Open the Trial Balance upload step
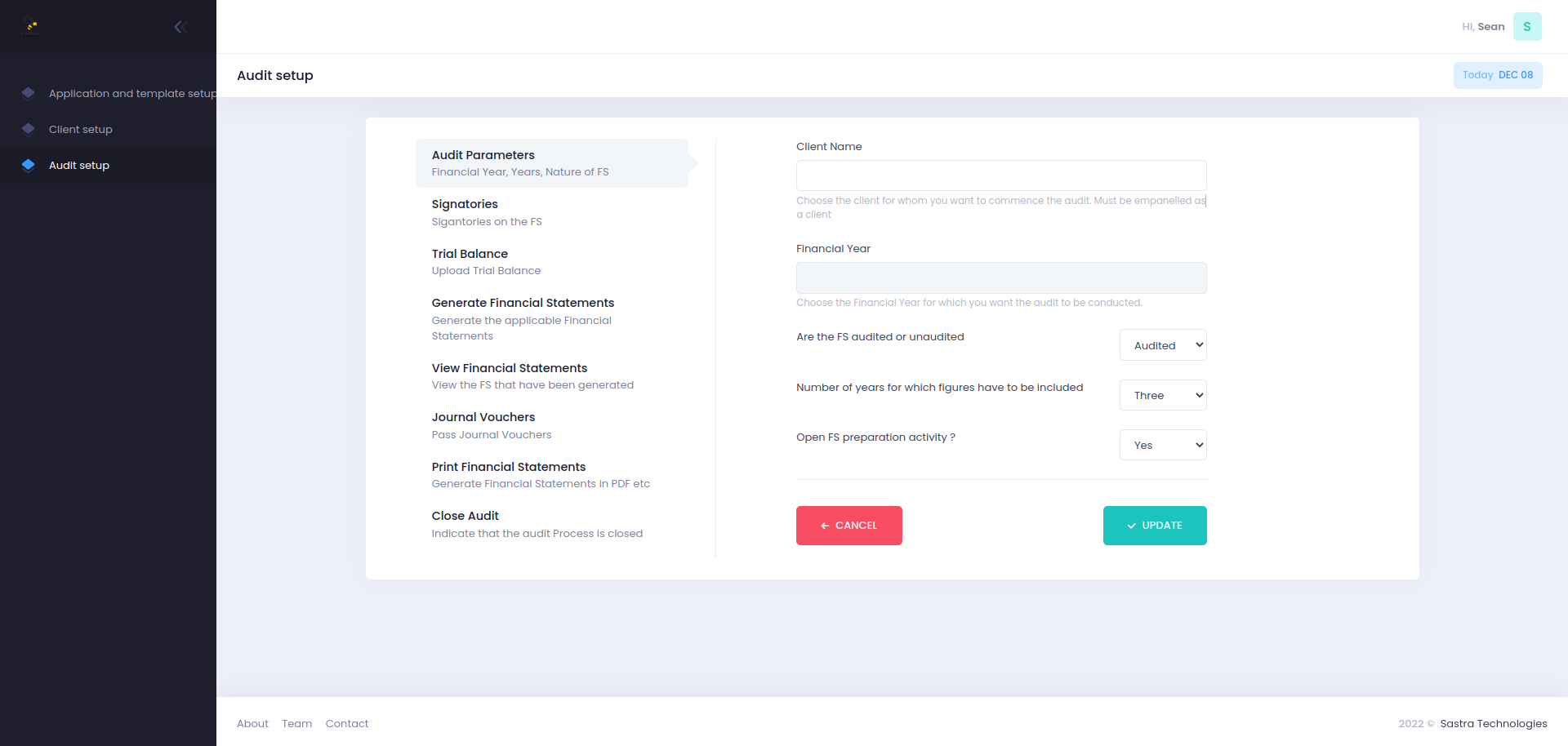This screenshot has height=746, width=1568. click(x=486, y=261)
